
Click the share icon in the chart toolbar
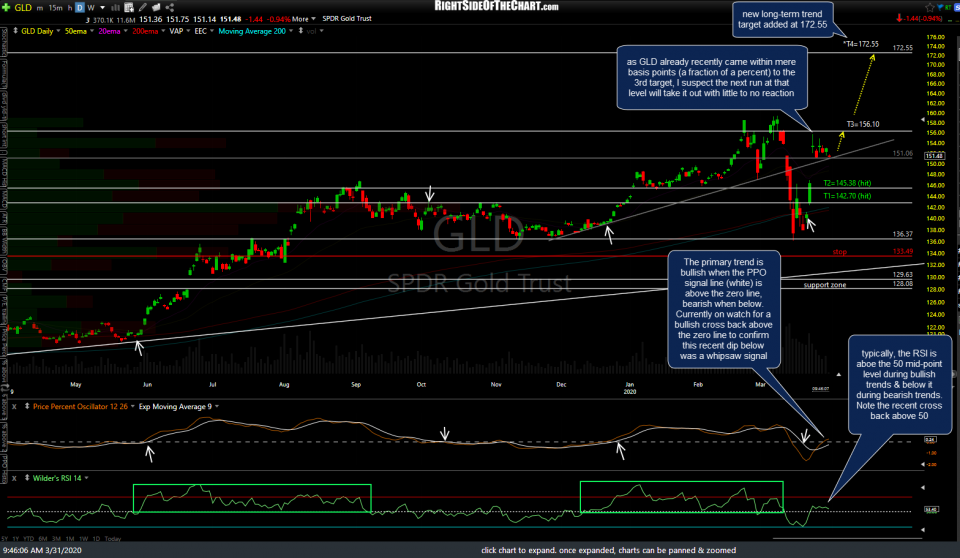click(170, 7)
